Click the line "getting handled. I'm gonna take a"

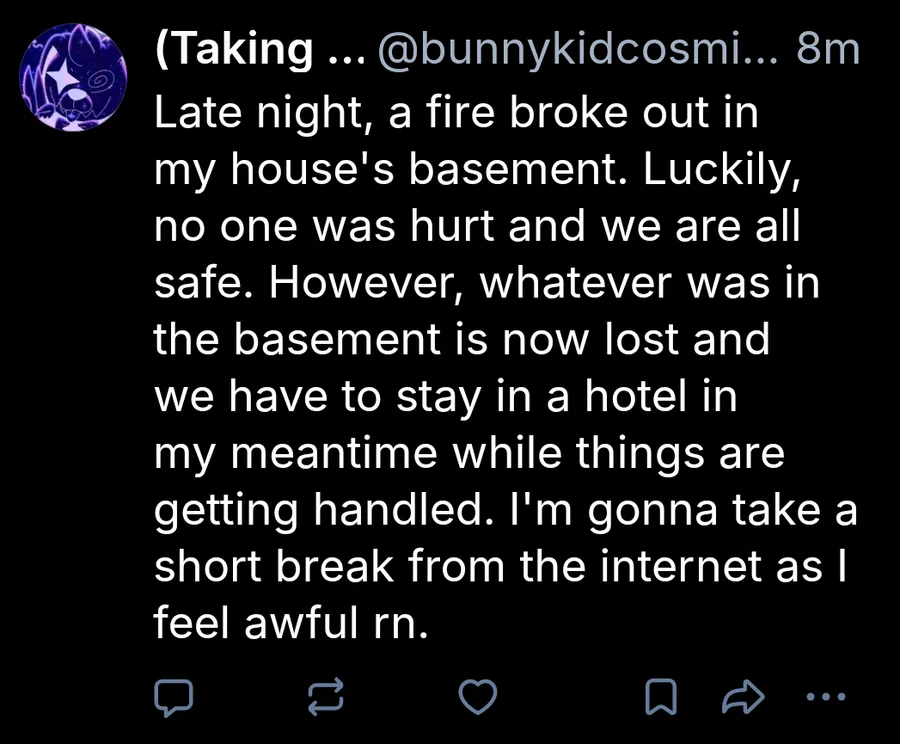pos(506,512)
